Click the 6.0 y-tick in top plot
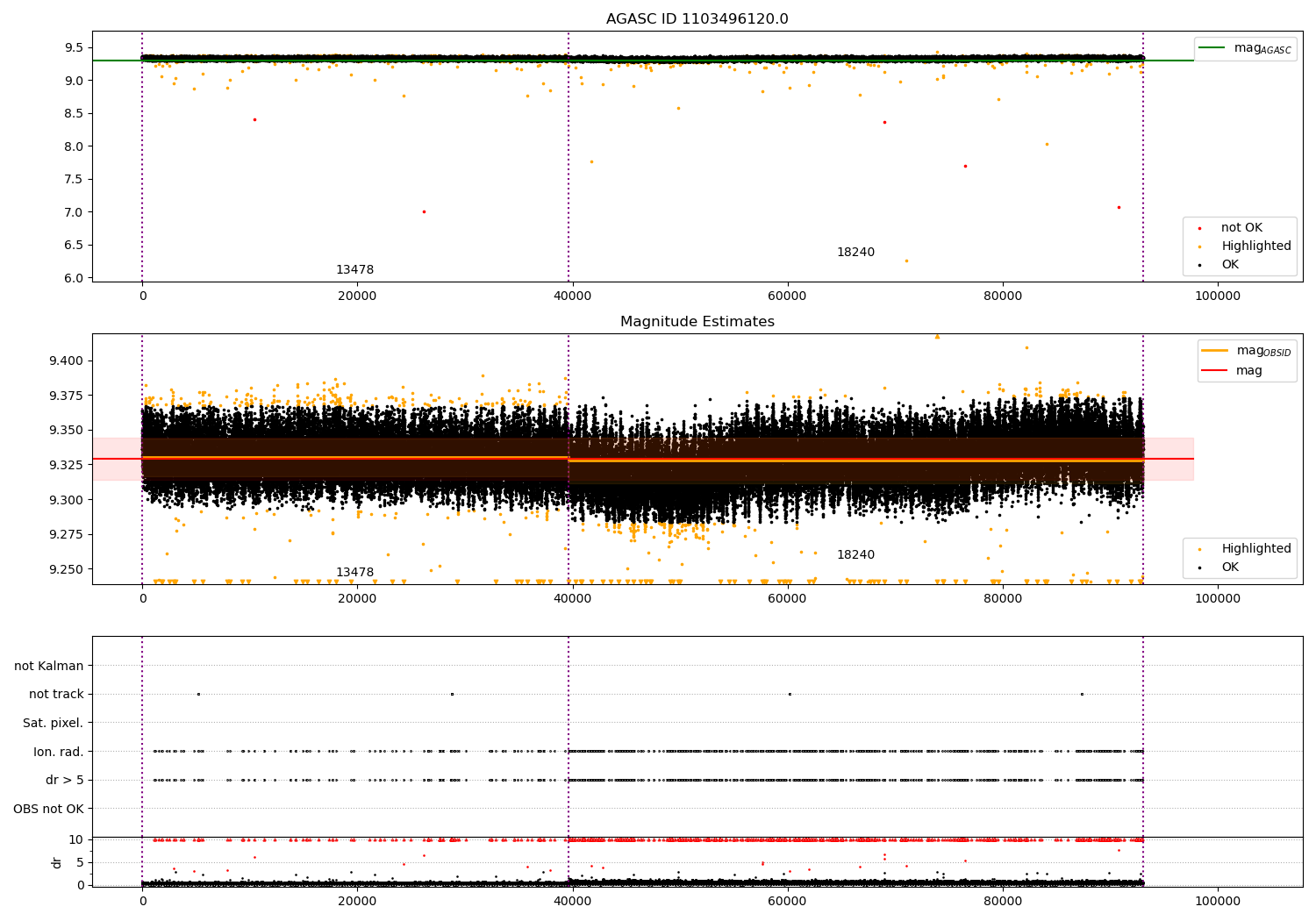 (74, 278)
